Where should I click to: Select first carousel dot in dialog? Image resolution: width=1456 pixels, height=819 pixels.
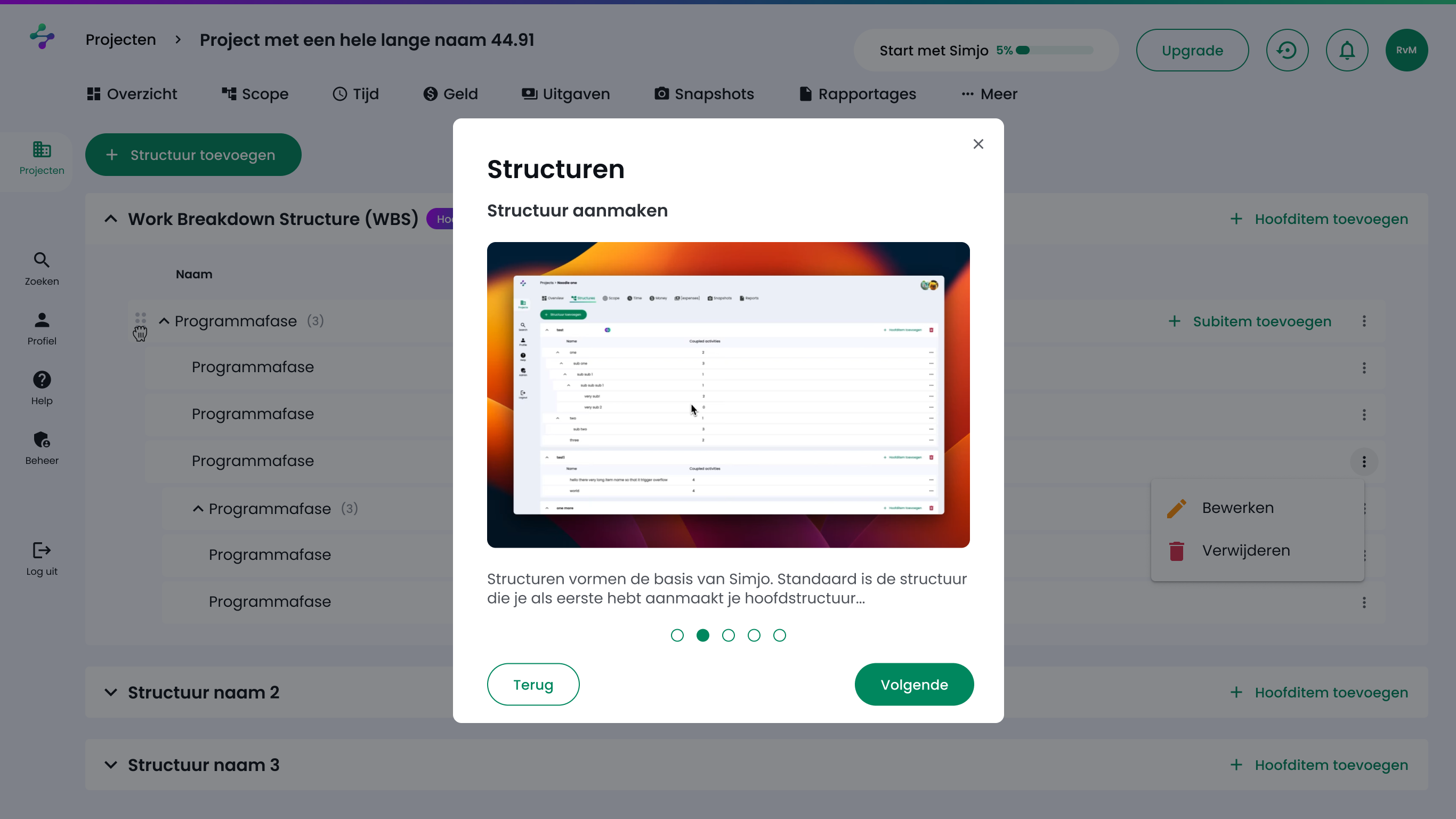pyautogui.click(x=676, y=635)
